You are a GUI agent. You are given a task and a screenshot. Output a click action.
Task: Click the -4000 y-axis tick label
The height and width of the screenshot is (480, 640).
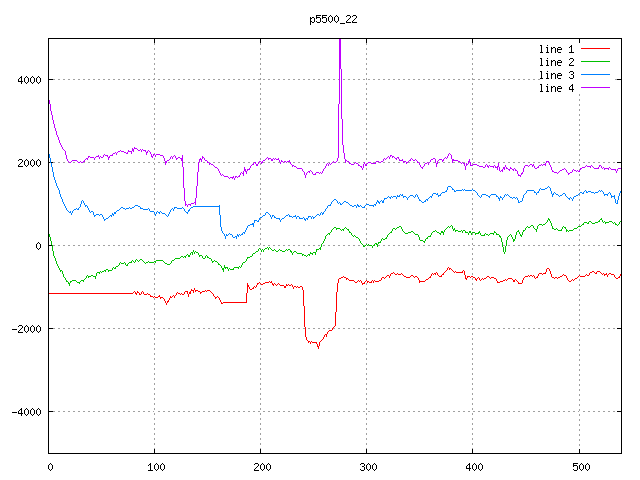(x=25, y=412)
